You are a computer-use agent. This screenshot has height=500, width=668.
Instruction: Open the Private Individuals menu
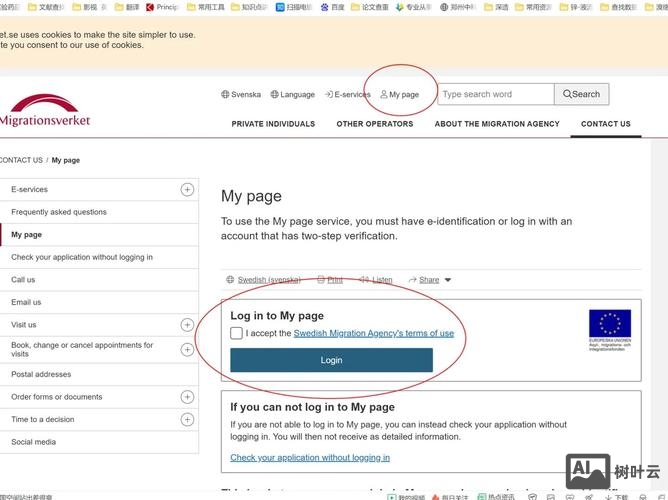pyautogui.click(x=273, y=124)
